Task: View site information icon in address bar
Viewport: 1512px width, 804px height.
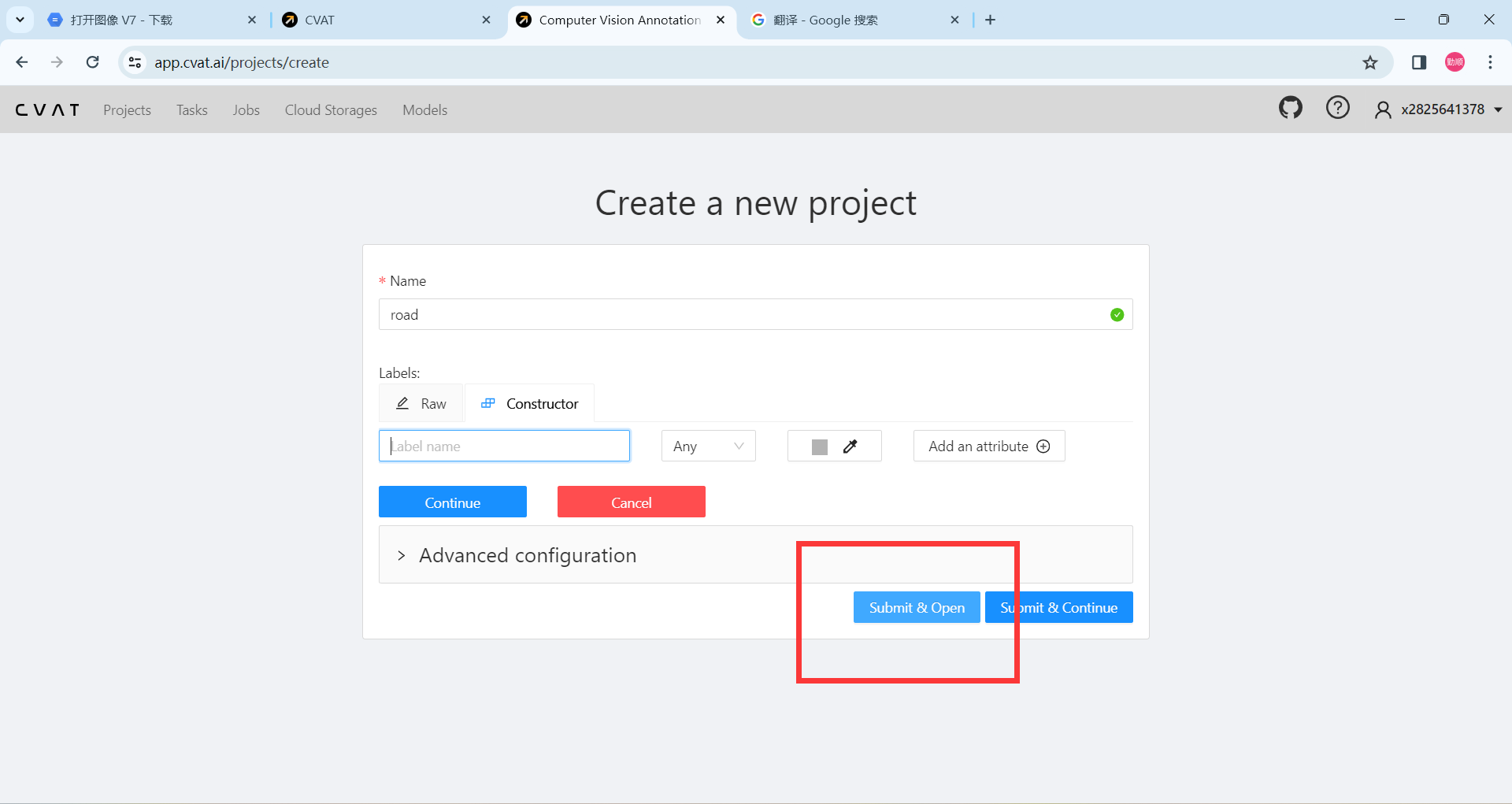Action: click(135, 62)
